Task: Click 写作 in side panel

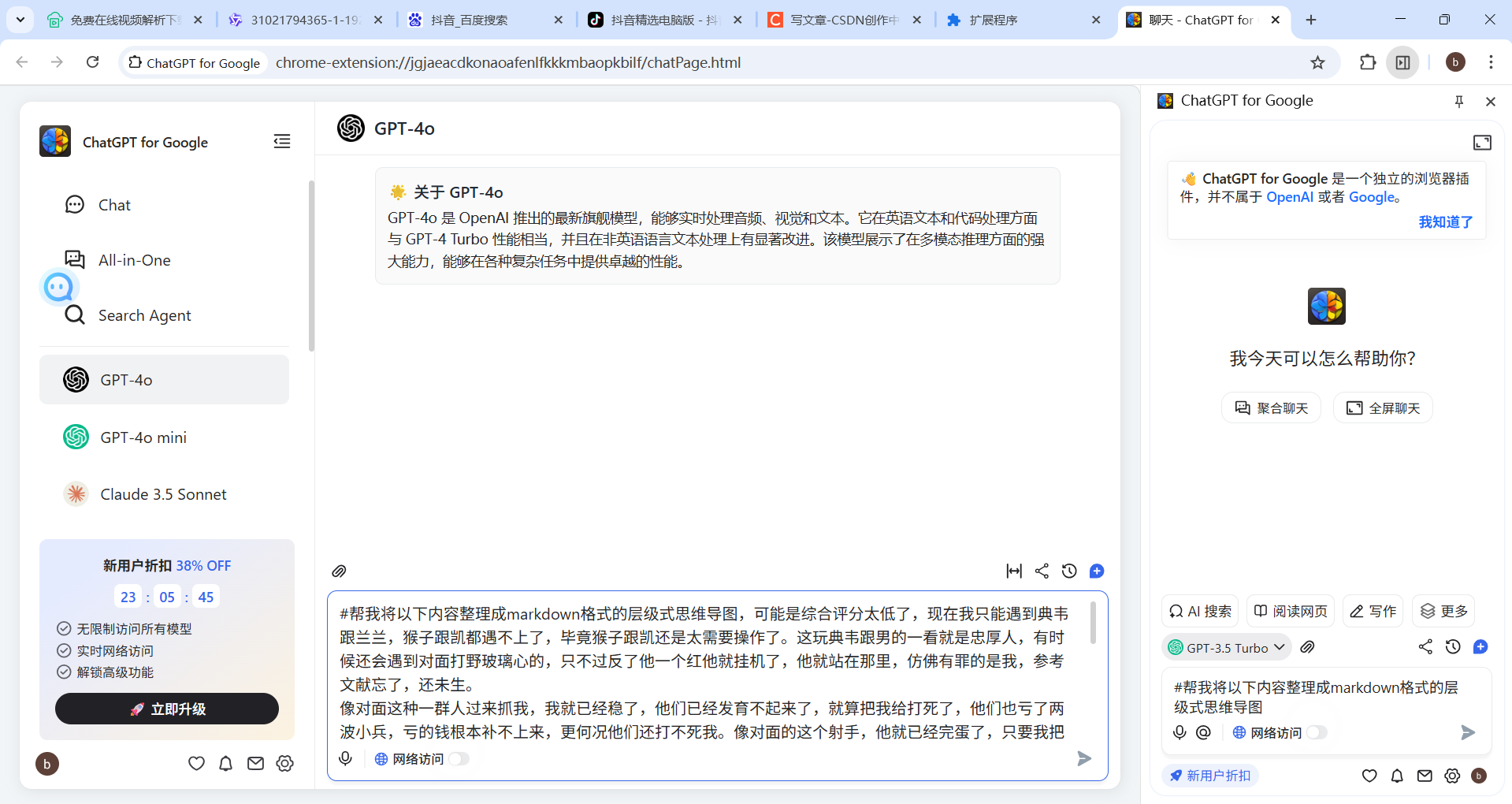Action: 1373,611
